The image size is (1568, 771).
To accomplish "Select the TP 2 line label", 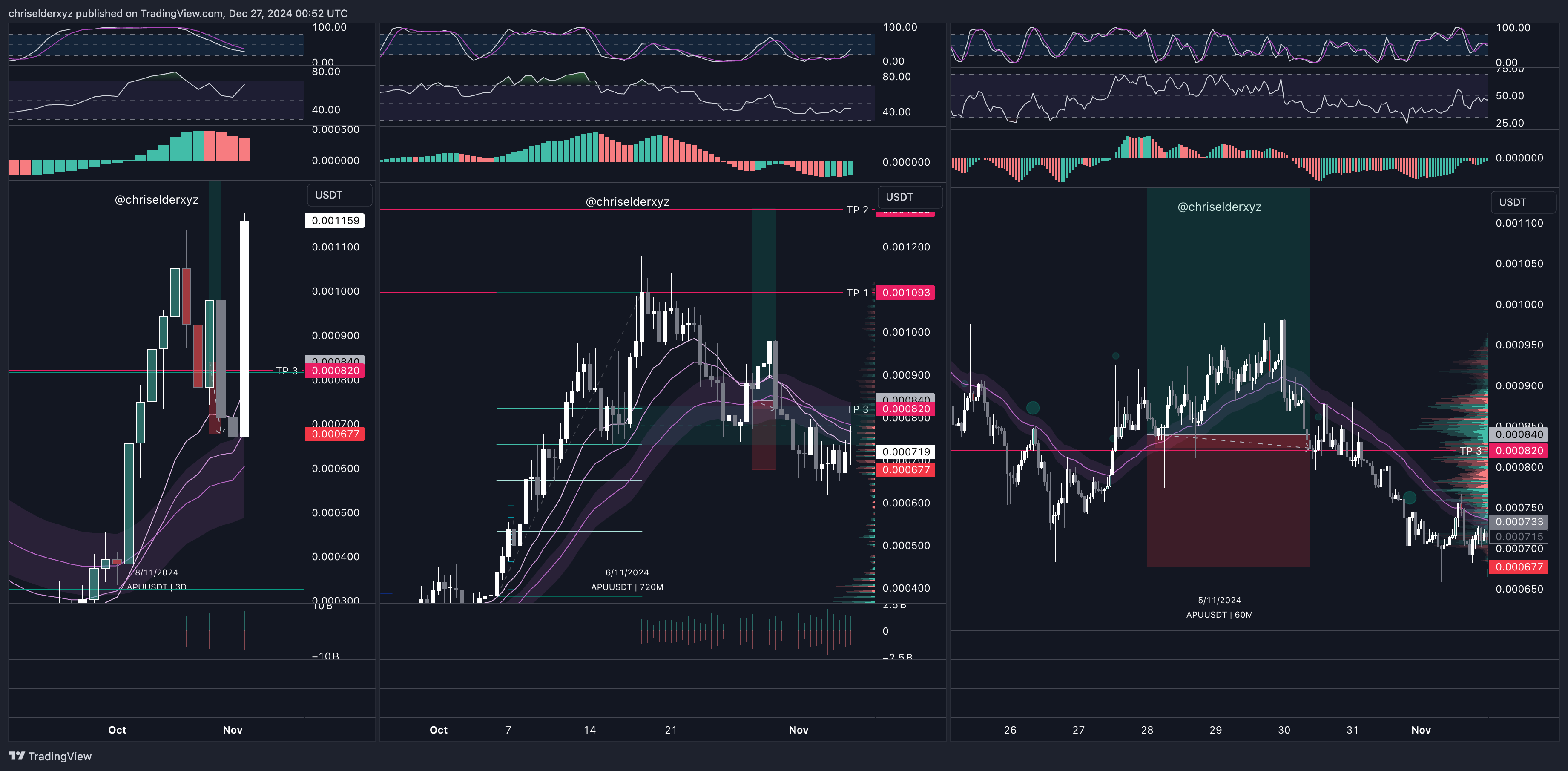I will point(857,210).
